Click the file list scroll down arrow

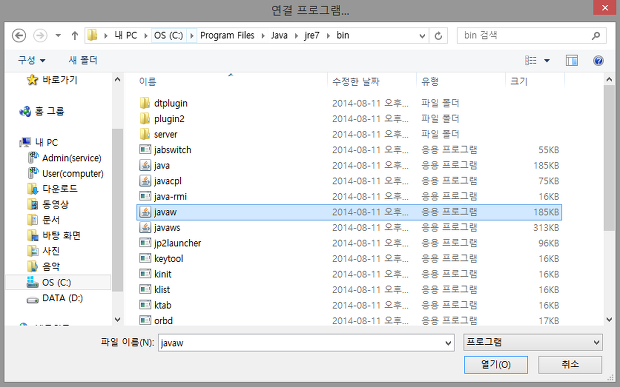[609, 320]
